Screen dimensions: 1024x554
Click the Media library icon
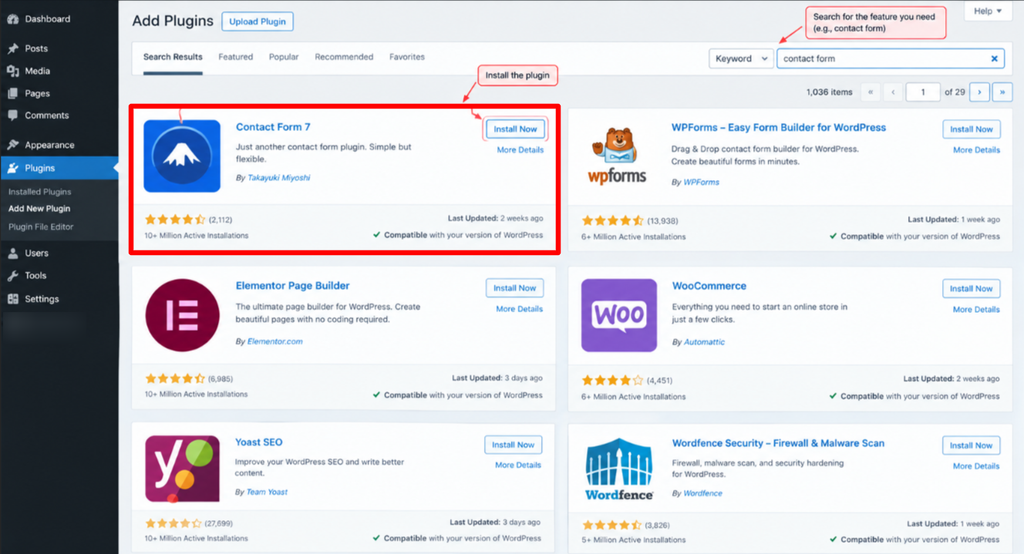(x=13, y=71)
